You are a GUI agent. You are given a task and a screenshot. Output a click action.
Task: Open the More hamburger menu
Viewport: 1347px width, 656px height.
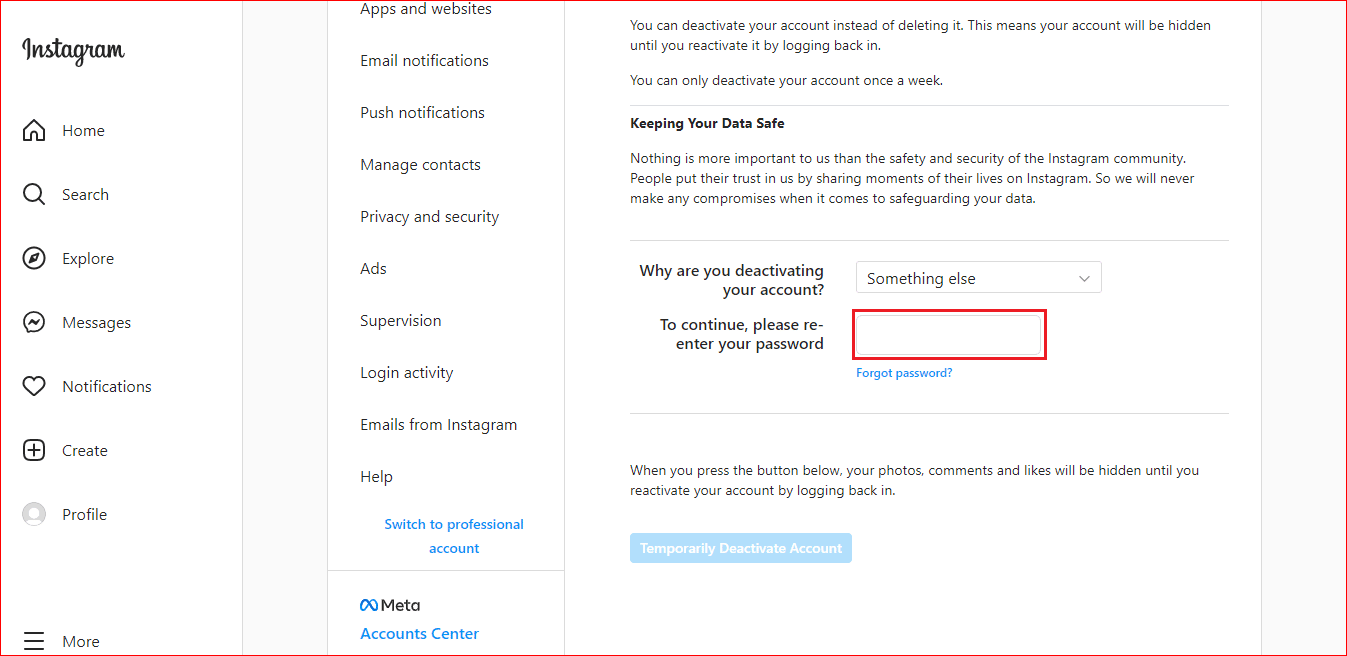pos(34,641)
